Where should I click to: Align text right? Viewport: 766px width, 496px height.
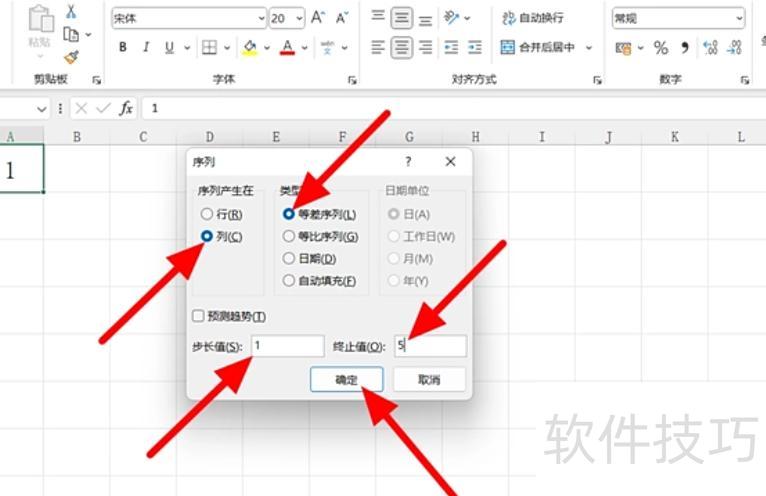pyautogui.click(x=426, y=47)
